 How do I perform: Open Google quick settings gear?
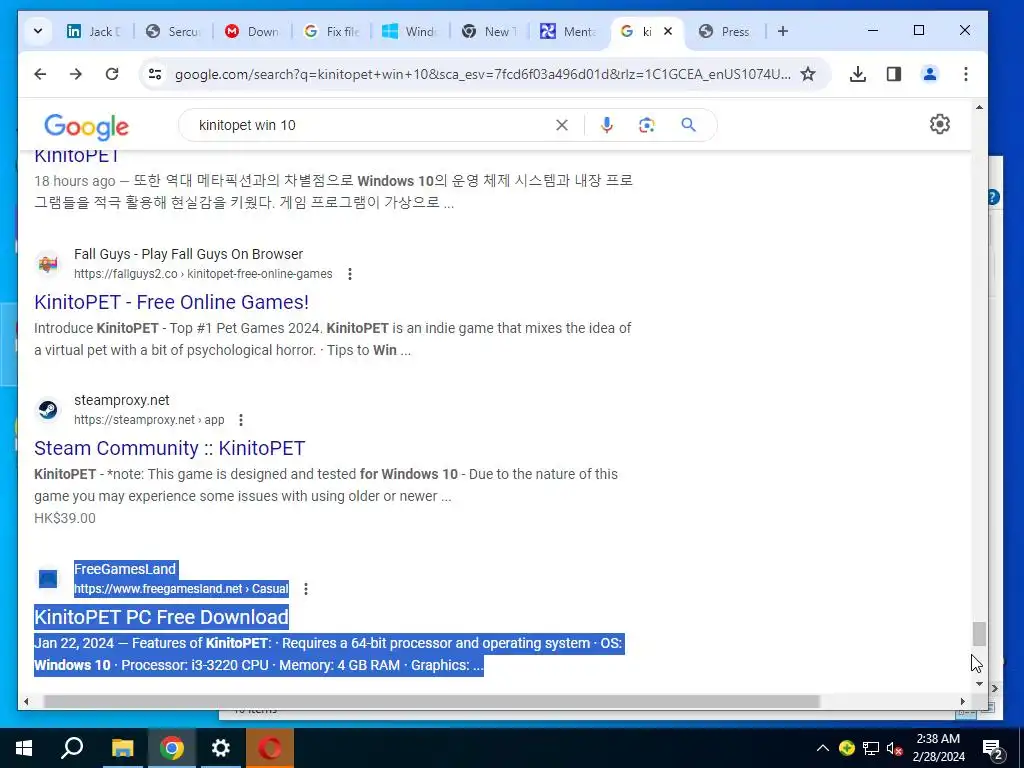coord(939,124)
